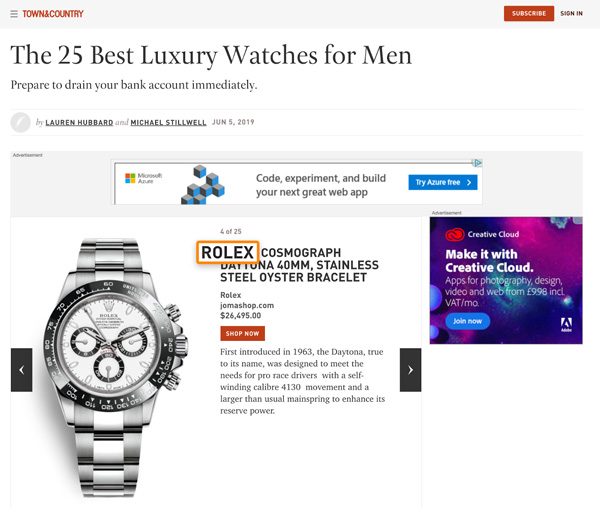Image resolution: width=600 pixels, height=508 pixels.
Task: Click the Creative Cloud logo icon
Action: tap(455, 234)
